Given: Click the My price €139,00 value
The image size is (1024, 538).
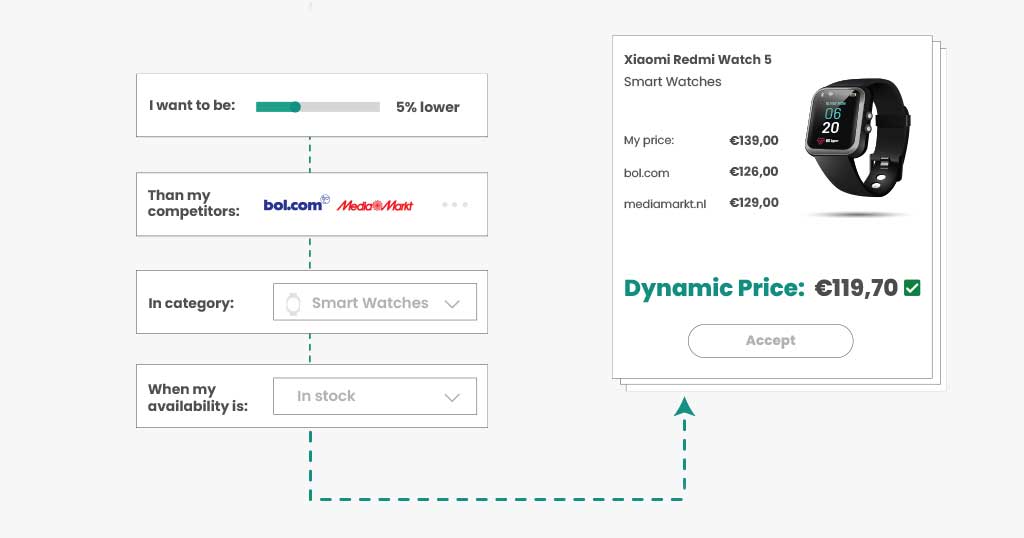Looking at the screenshot, I should [x=753, y=141].
